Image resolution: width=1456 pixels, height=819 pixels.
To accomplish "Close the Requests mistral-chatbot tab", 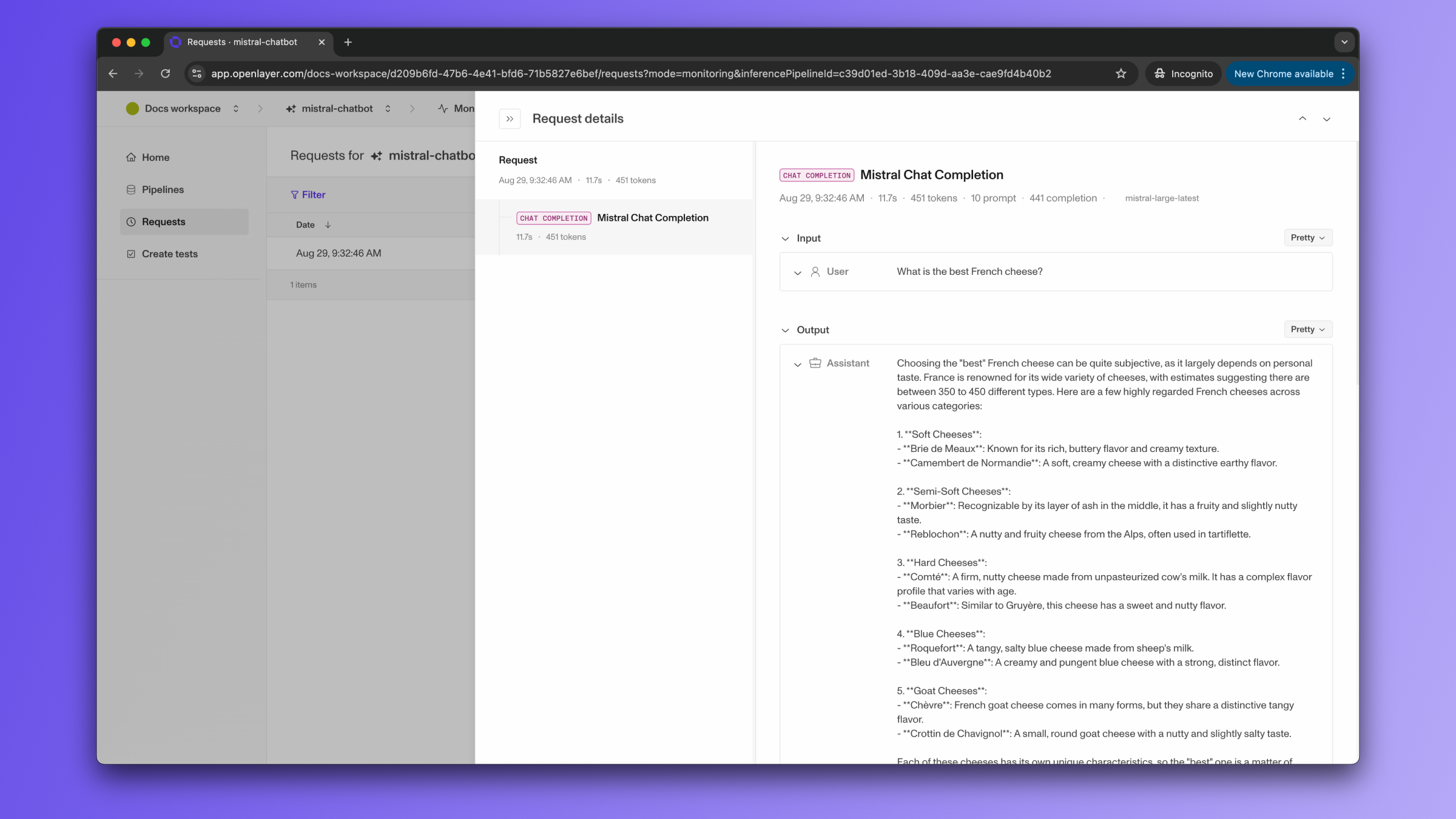I will [x=322, y=42].
